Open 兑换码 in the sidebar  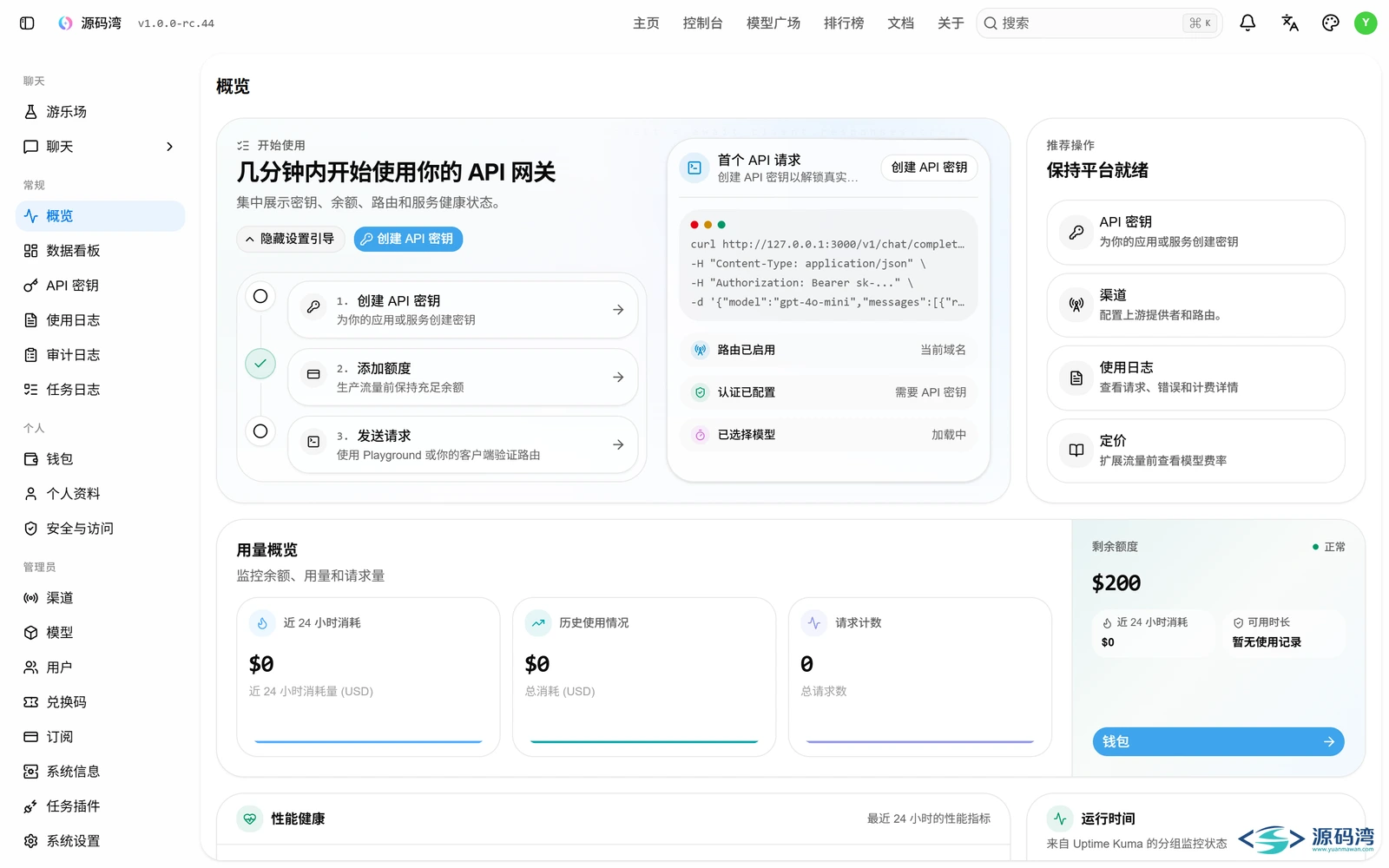[x=101, y=702]
